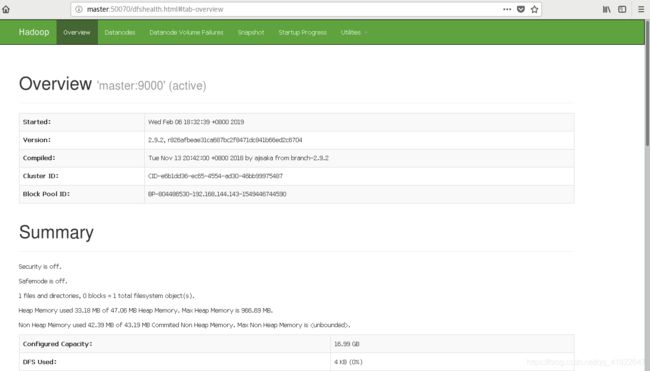The width and height of the screenshot is (650, 371).
Task: Click the DFS Used value 4 KB (0%)
Action: point(348,362)
